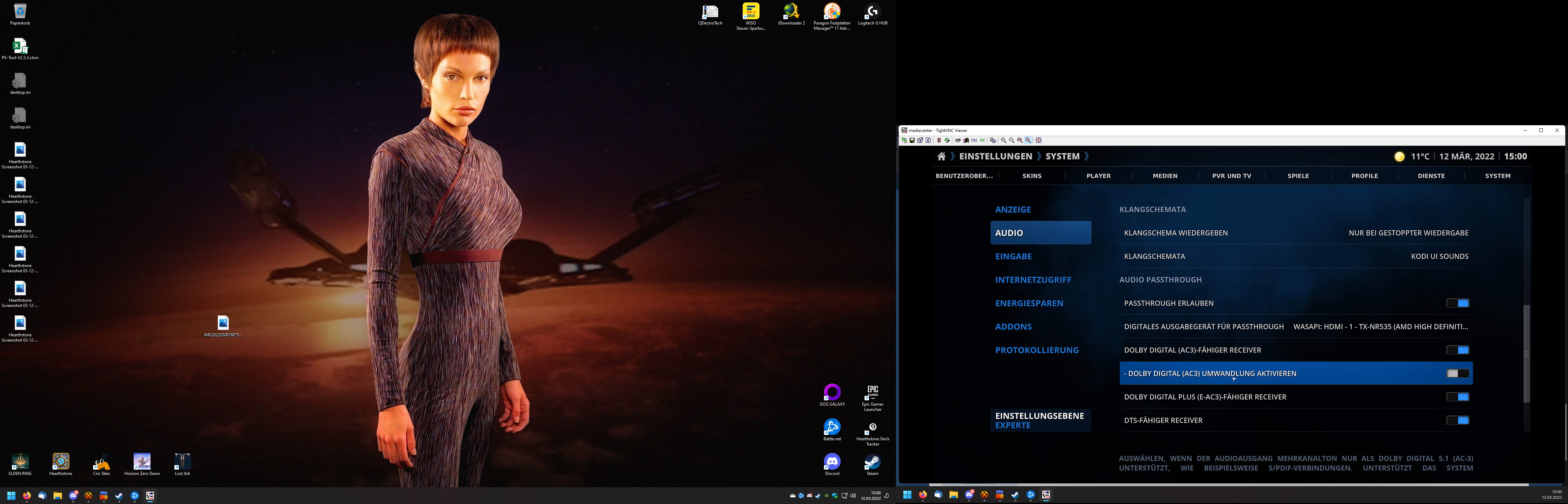Screen dimensions: 1568x504
Task: Select WISO Steuer-Sparbuch desktop icon
Action: [750, 16]
